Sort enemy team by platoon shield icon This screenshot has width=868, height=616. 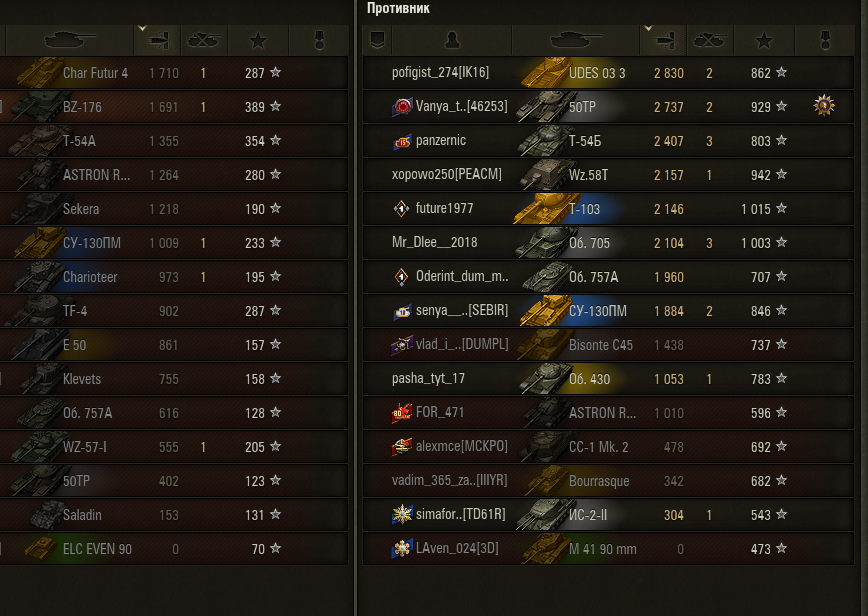[x=377, y=40]
